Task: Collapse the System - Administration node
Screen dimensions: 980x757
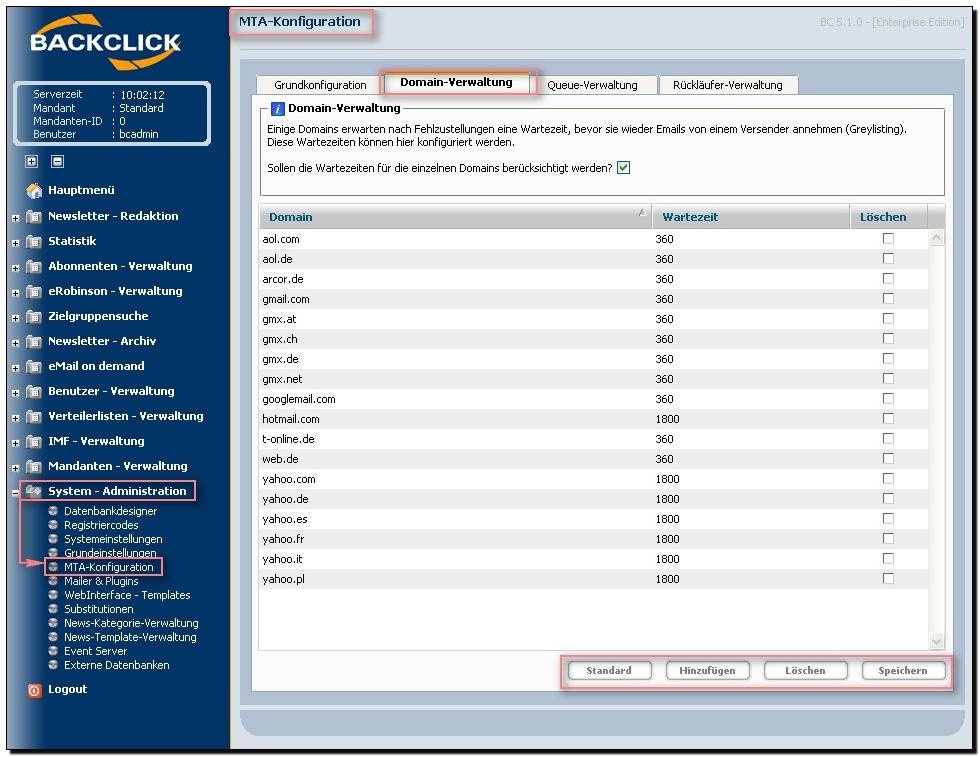Action: click(x=15, y=492)
